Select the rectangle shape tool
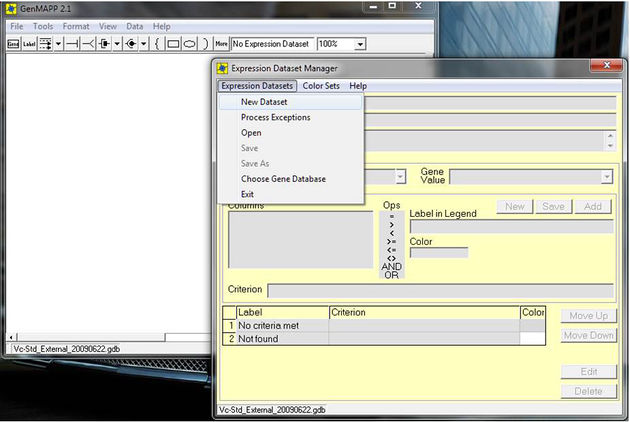 (x=173, y=44)
